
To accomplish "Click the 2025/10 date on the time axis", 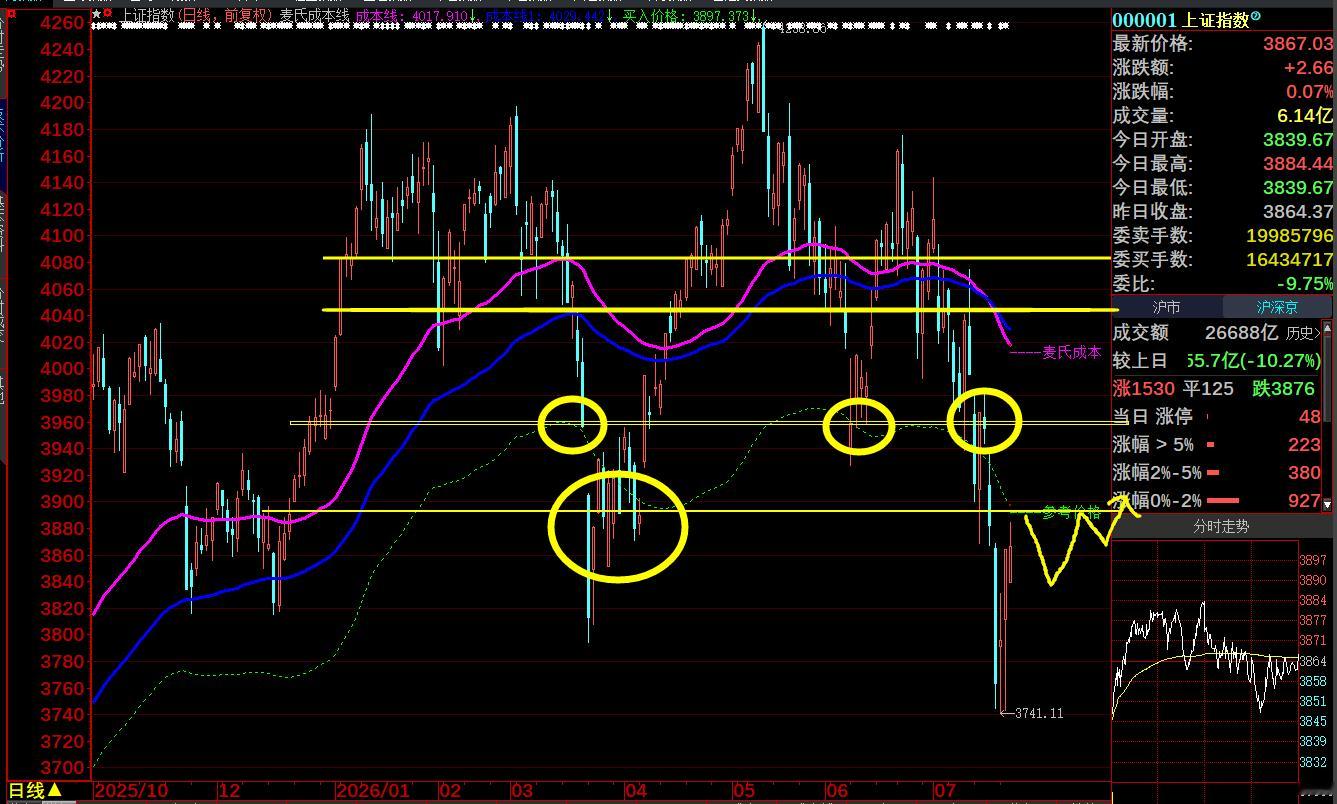I will coord(132,791).
